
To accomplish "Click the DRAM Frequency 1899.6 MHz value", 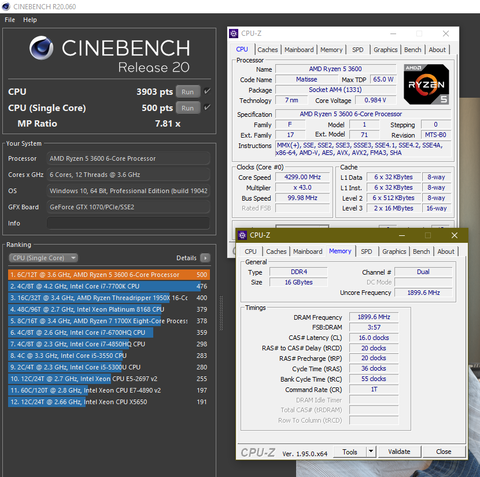I will pyautogui.click(x=374, y=317).
